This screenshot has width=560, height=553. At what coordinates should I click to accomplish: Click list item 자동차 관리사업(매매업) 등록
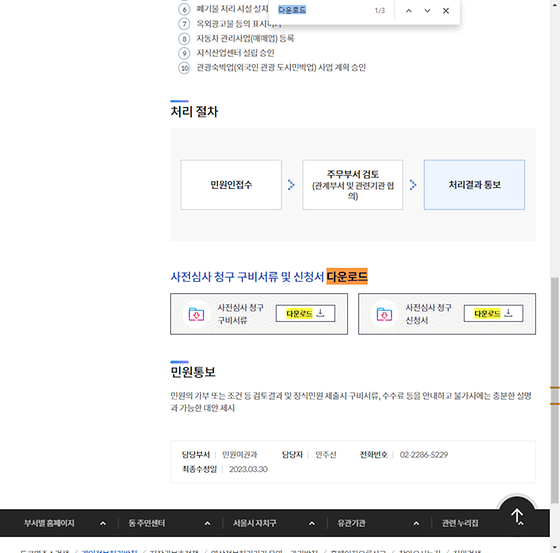pos(245,38)
